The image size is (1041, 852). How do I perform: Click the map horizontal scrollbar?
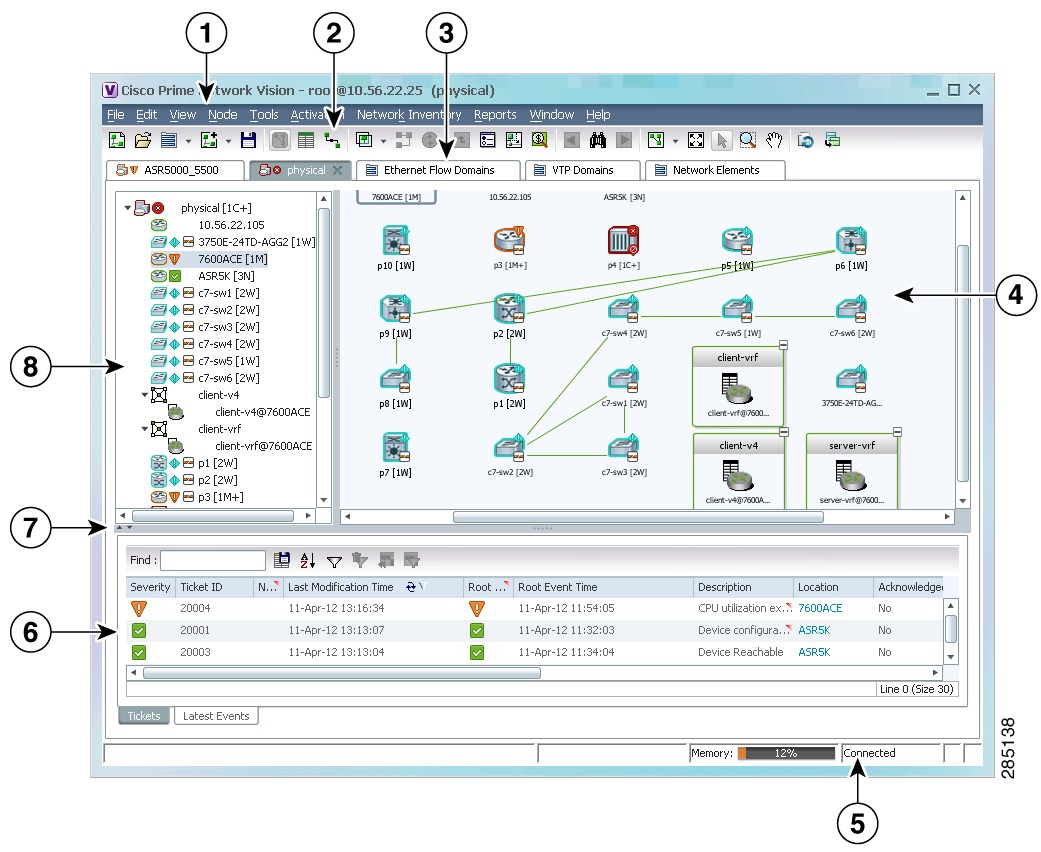638,517
